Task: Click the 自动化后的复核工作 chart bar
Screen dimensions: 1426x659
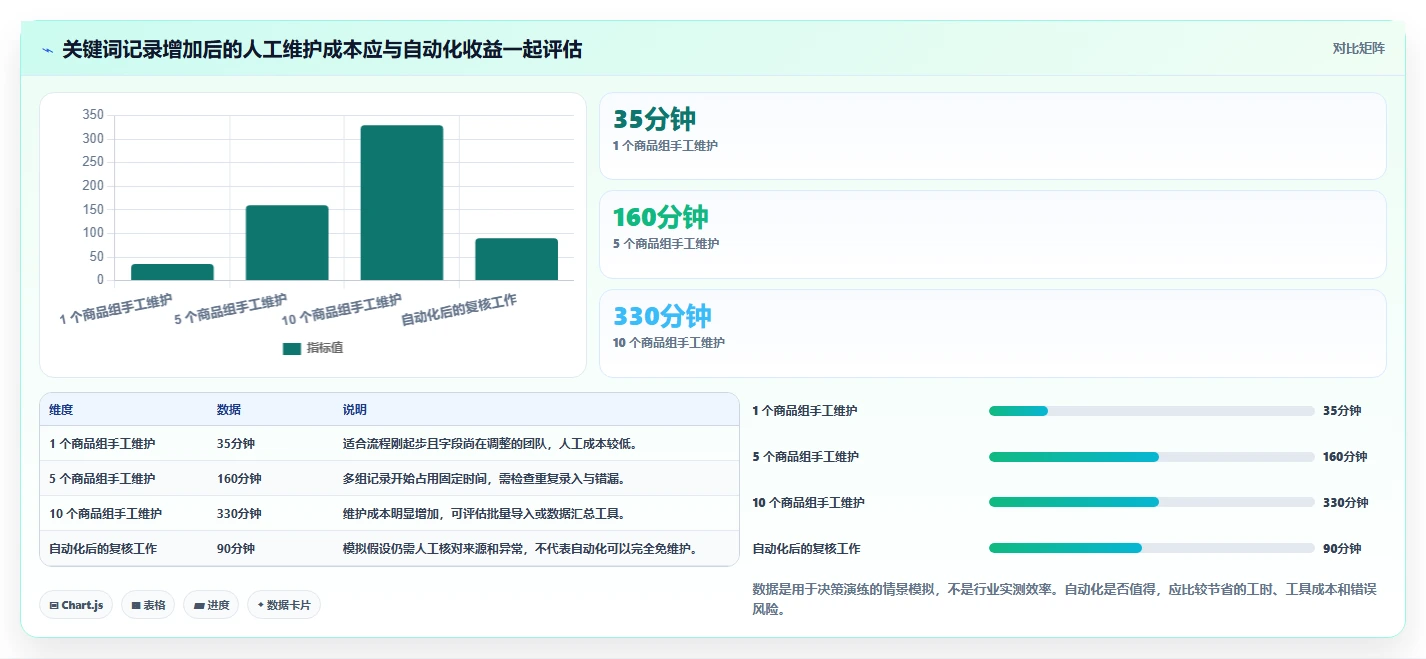Action: coord(516,259)
